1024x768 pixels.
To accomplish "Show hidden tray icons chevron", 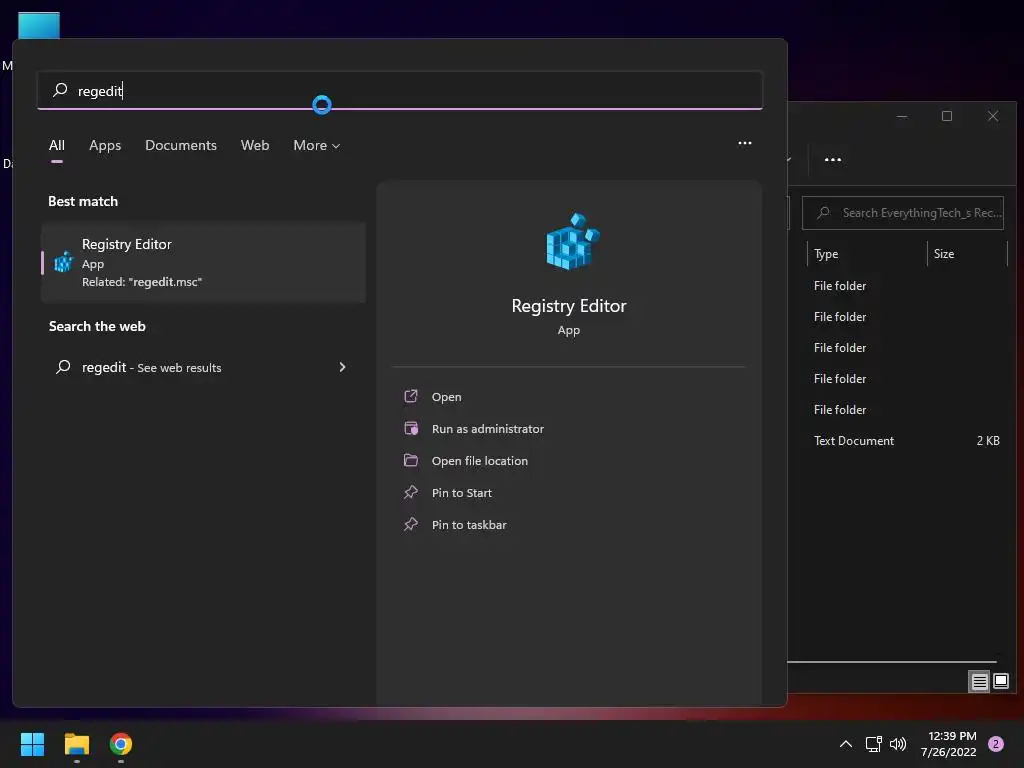I will (x=846, y=744).
